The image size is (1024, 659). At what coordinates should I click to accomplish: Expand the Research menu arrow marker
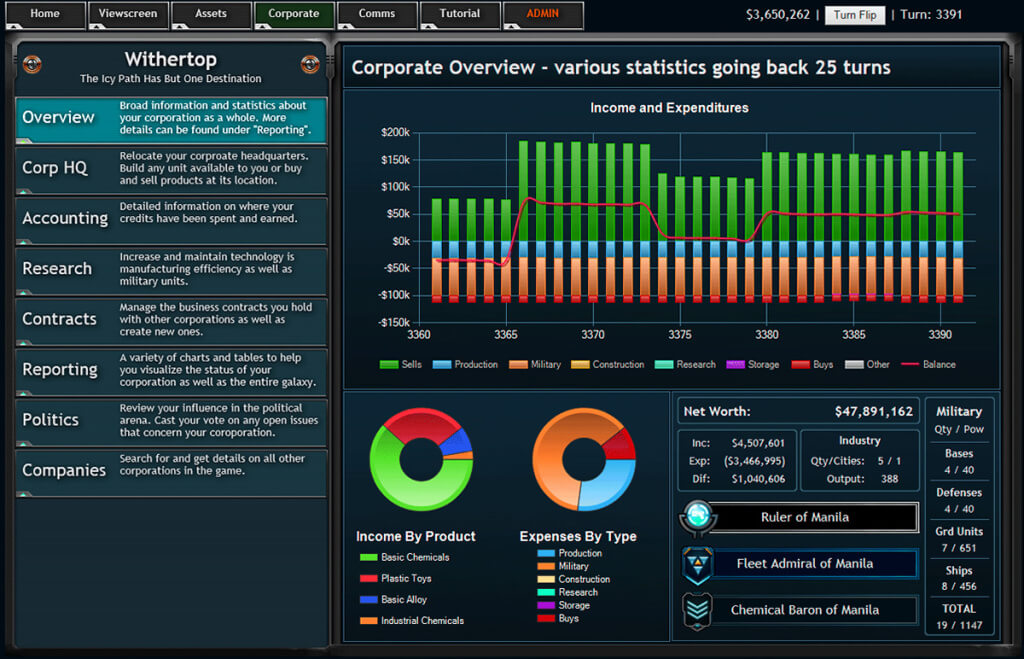(x=24, y=291)
